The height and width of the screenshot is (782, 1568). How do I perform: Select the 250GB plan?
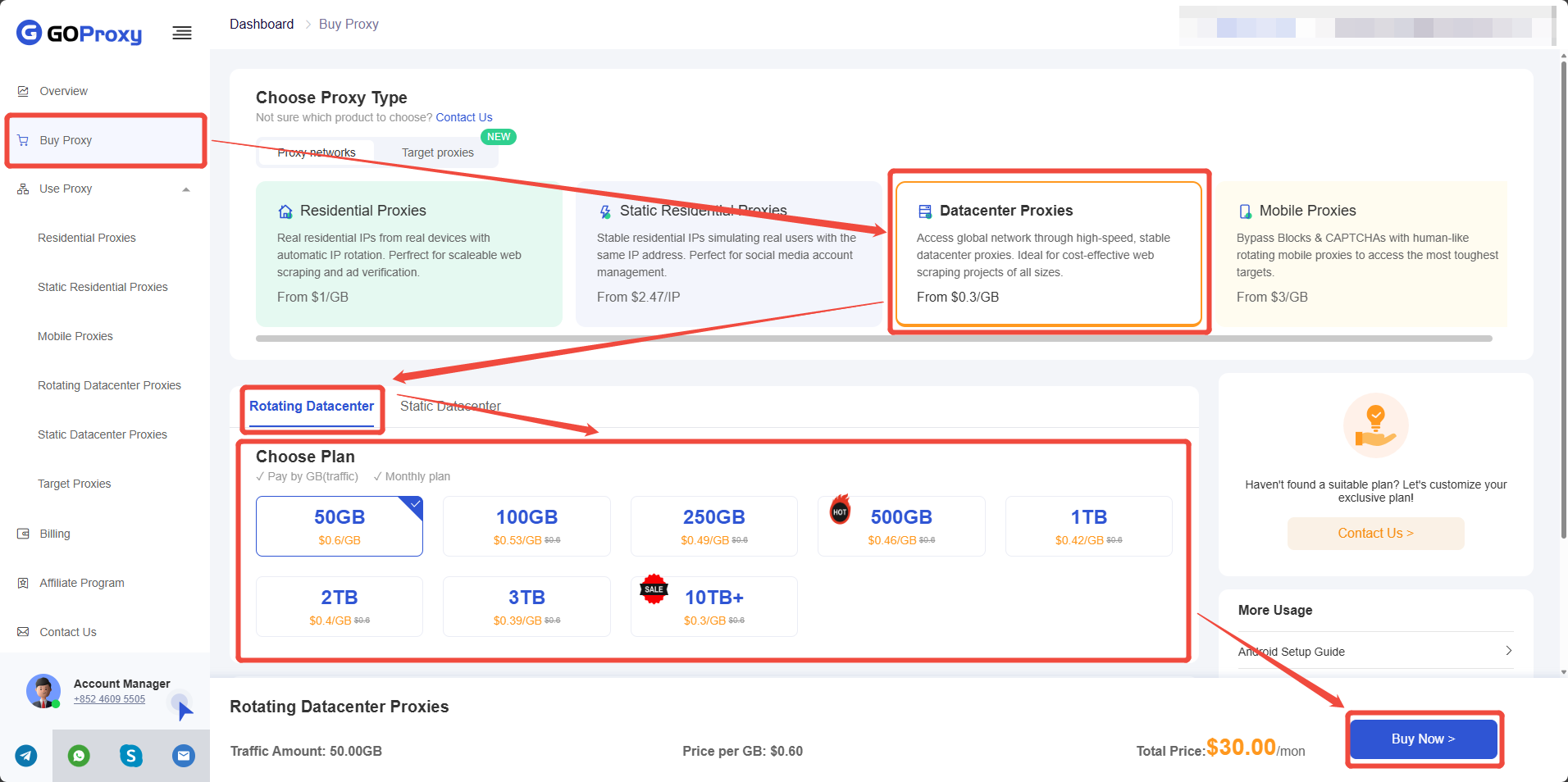coord(714,526)
